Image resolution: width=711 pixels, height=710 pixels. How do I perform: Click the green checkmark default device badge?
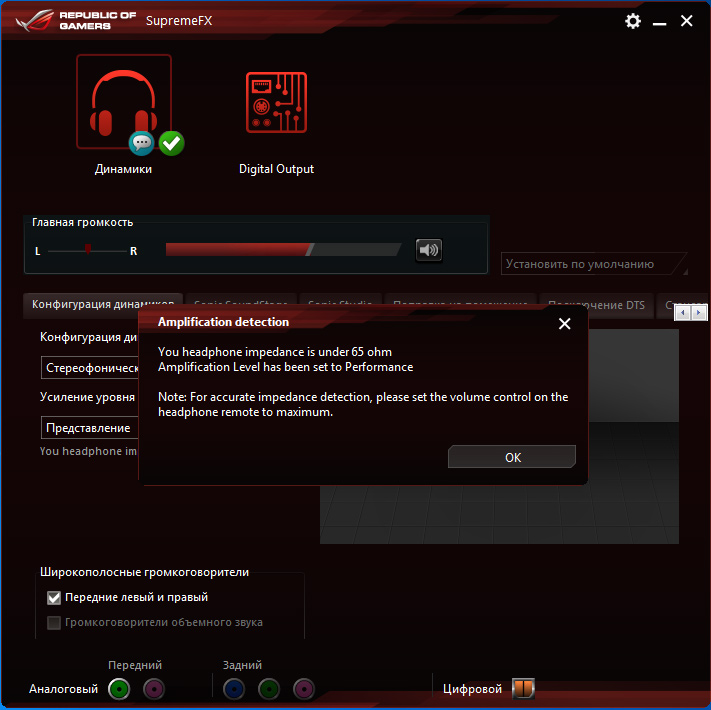171,143
